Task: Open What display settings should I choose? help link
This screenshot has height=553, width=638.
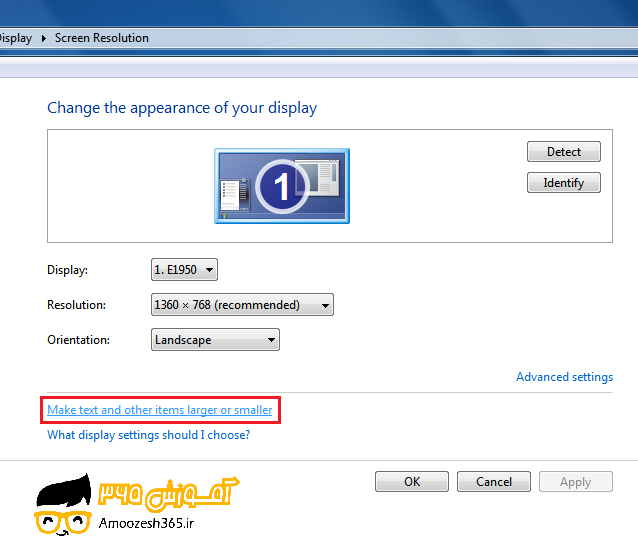Action: [x=149, y=435]
